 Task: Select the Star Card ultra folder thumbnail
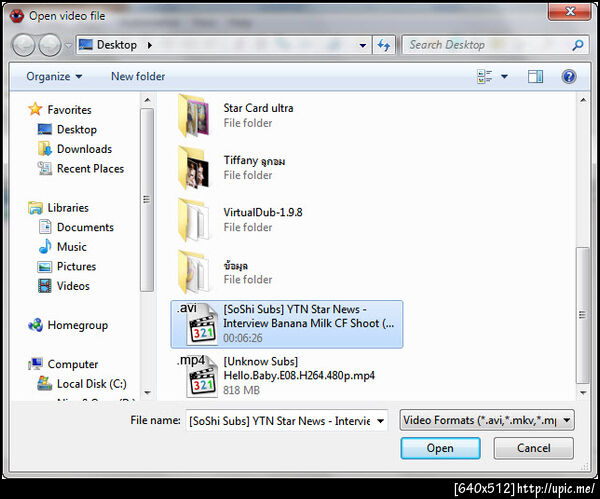tap(194, 115)
